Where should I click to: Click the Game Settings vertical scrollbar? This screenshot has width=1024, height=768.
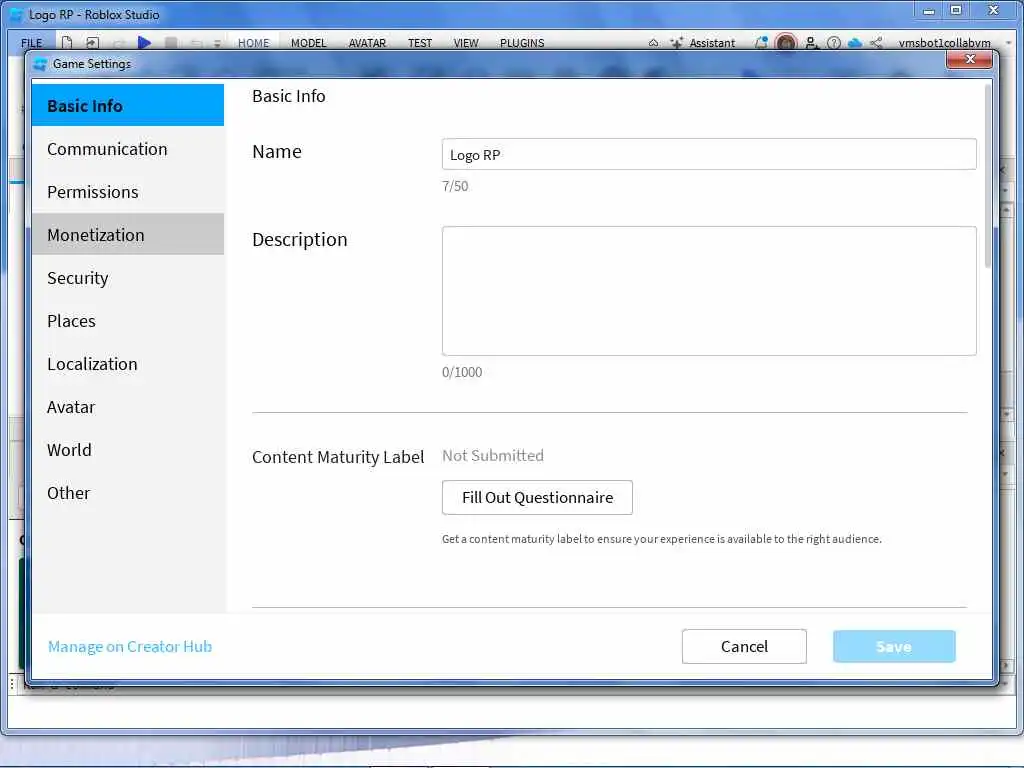click(988, 176)
